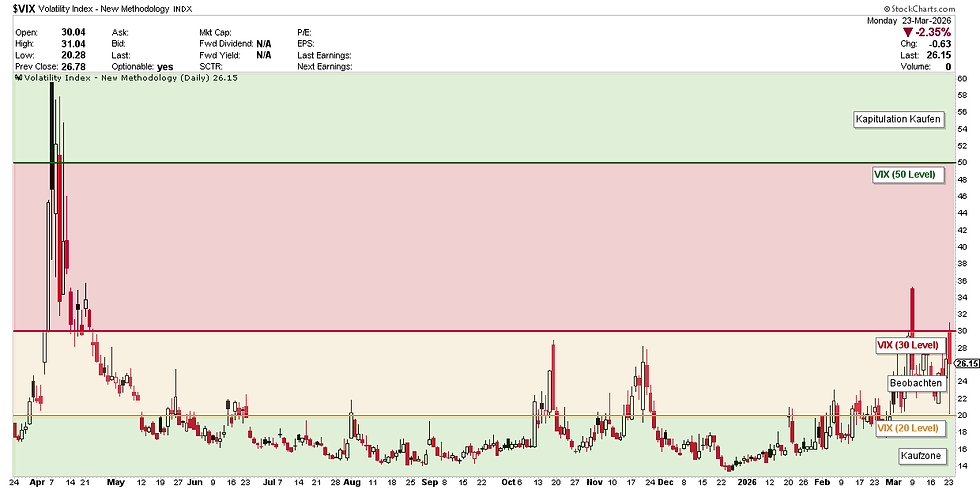The image size is (980, 489).
Task: Click the -2.35% percent change value
Action: coord(934,33)
